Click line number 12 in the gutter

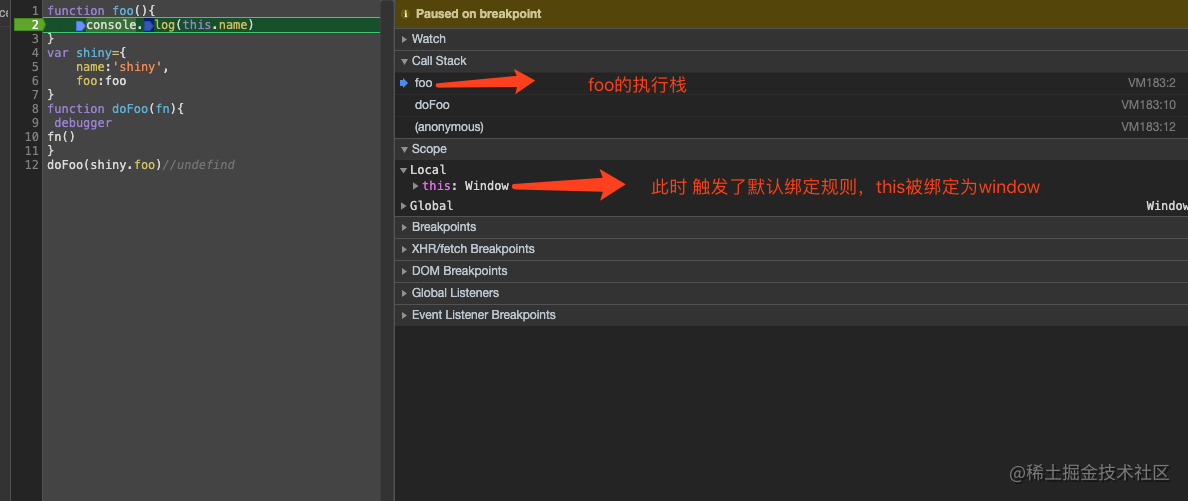[32, 164]
